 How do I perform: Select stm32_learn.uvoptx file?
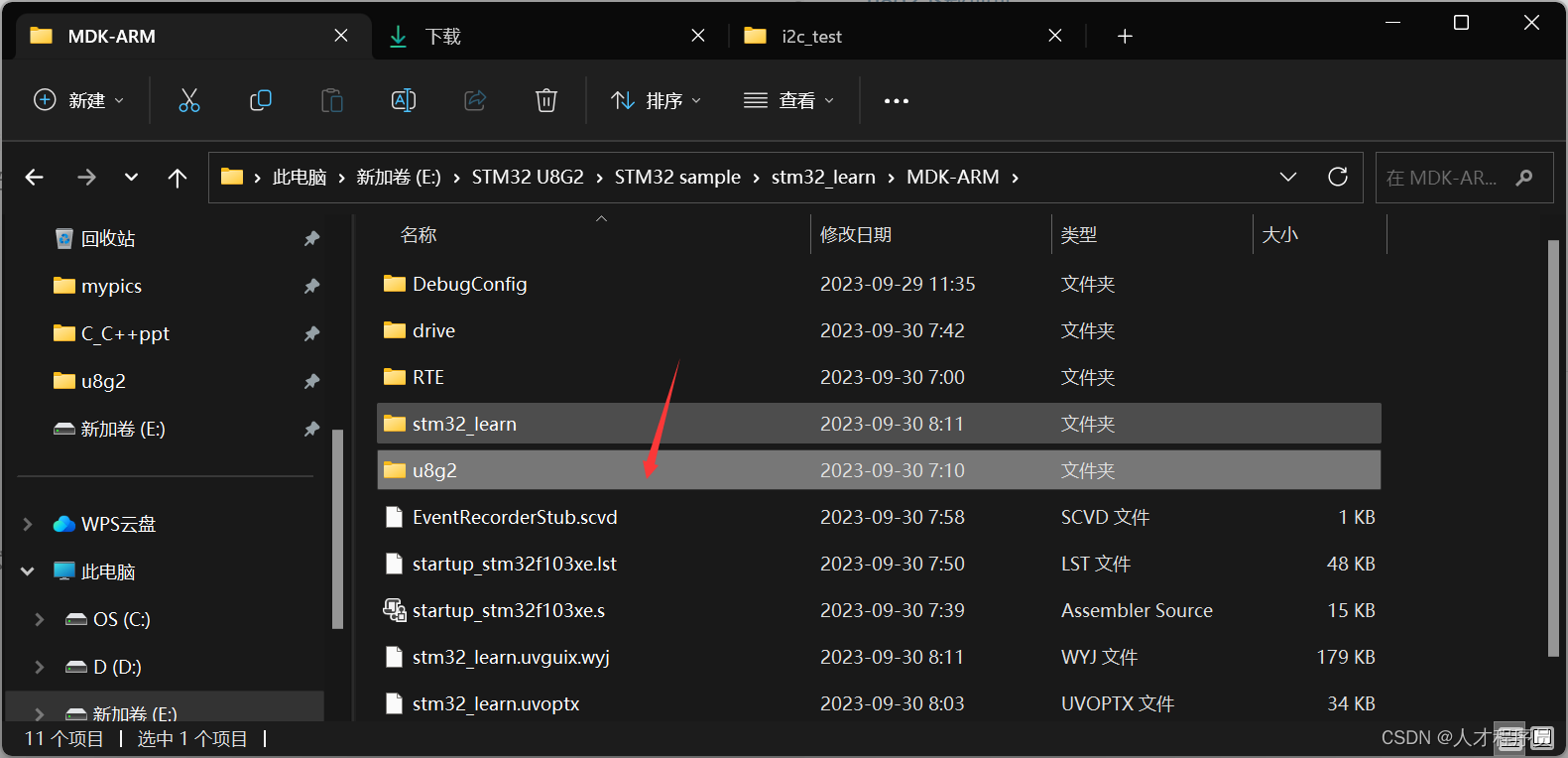pos(879,703)
